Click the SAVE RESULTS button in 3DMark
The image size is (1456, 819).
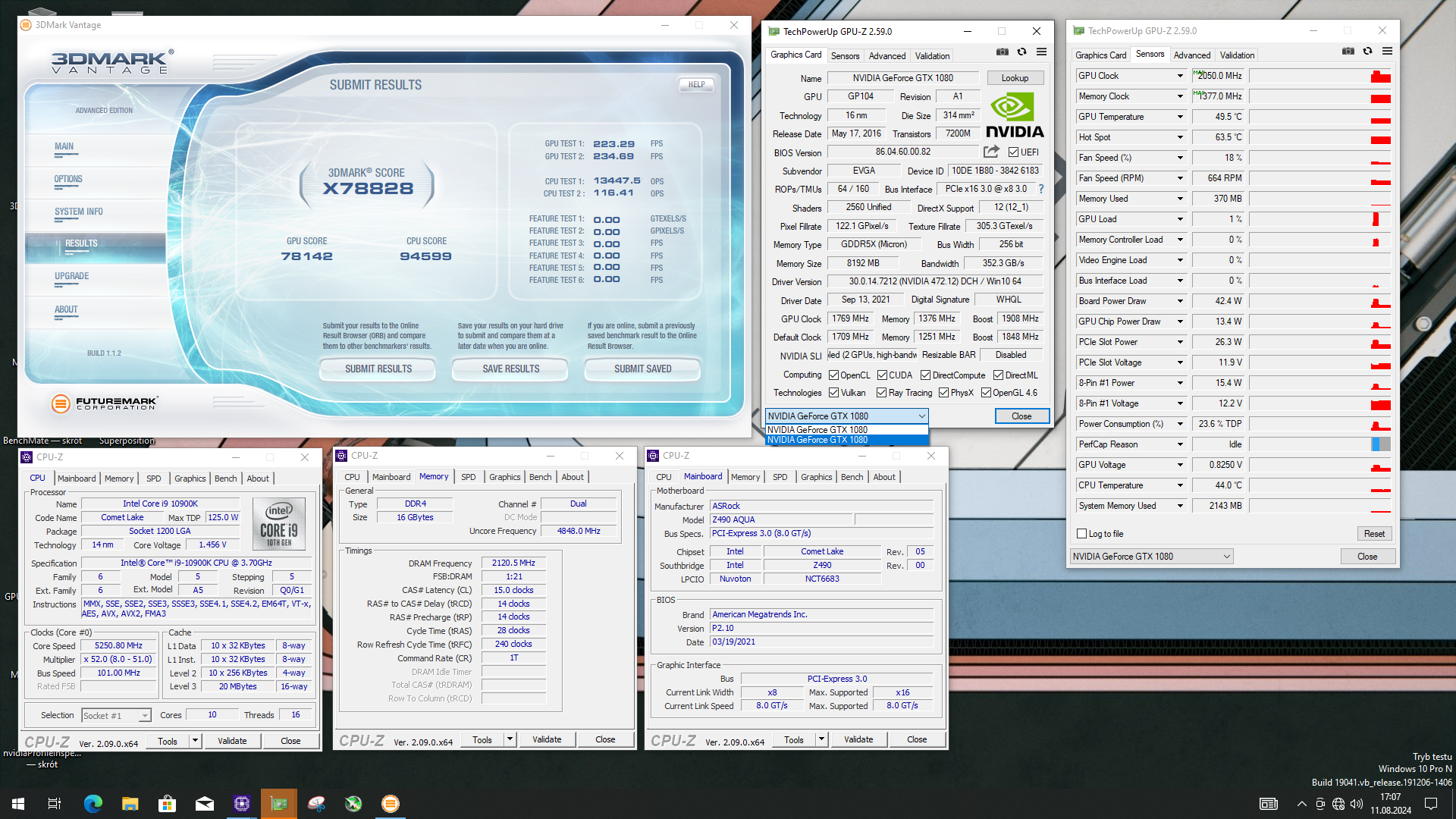click(511, 369)
